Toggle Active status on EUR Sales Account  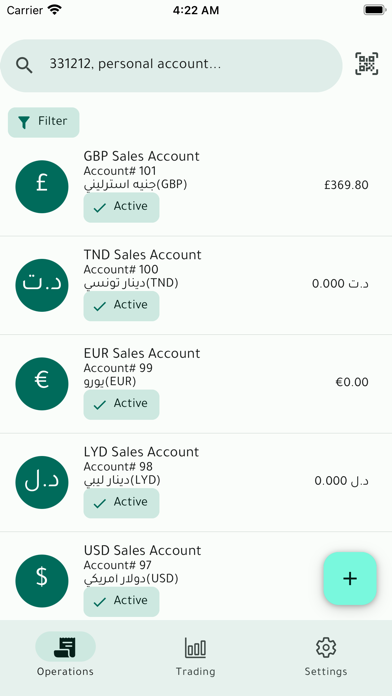click(x=121, y=404)
